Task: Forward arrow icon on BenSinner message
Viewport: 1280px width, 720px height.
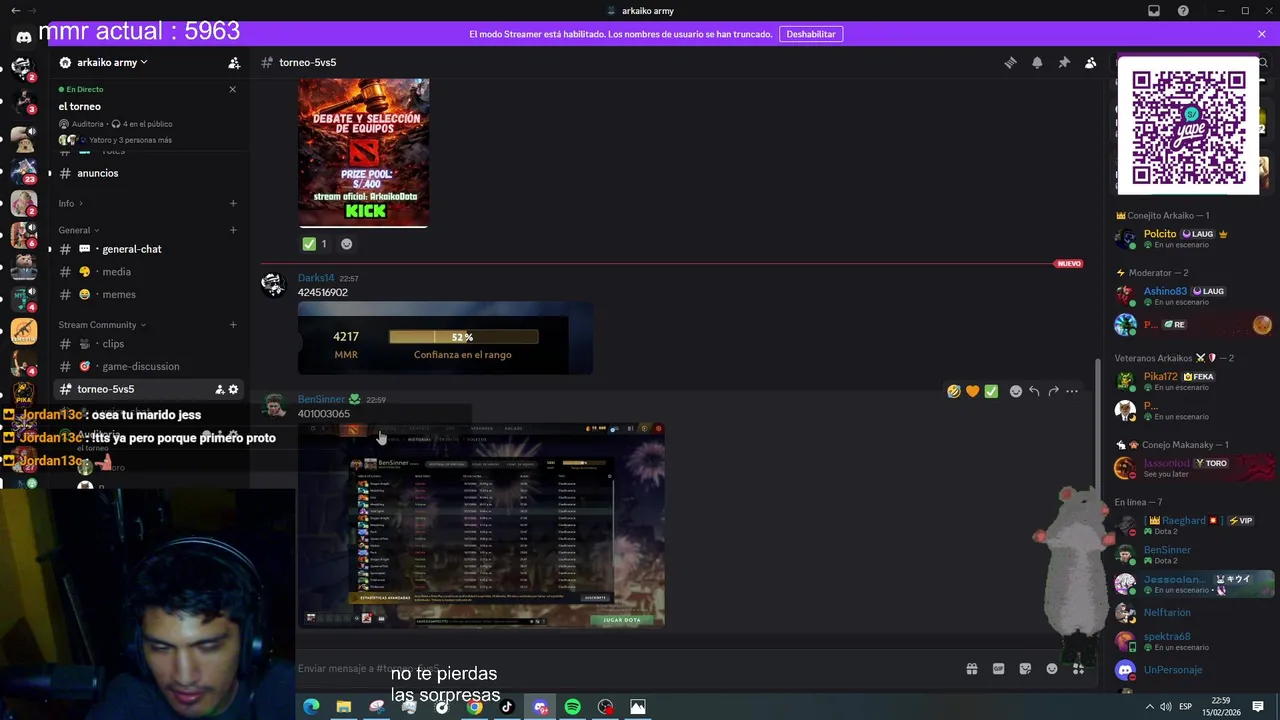Action: pos(1053,391)
